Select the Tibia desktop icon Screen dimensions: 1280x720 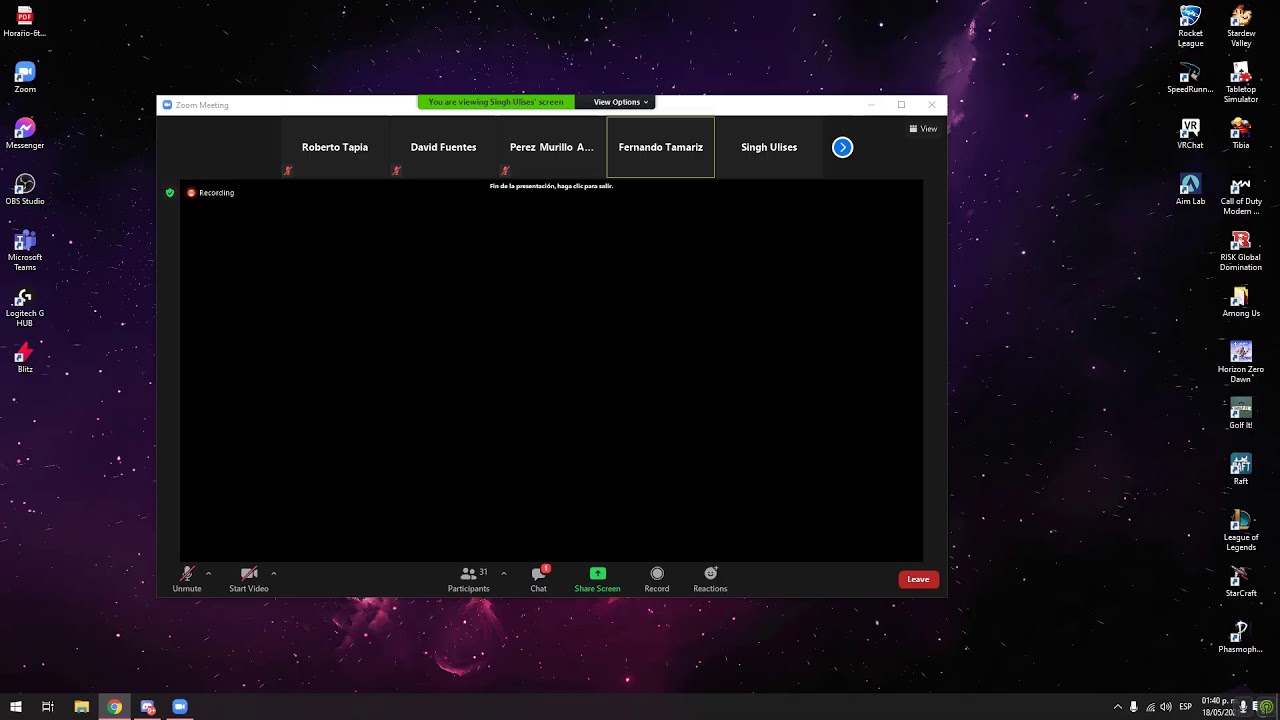point(1241,134)
